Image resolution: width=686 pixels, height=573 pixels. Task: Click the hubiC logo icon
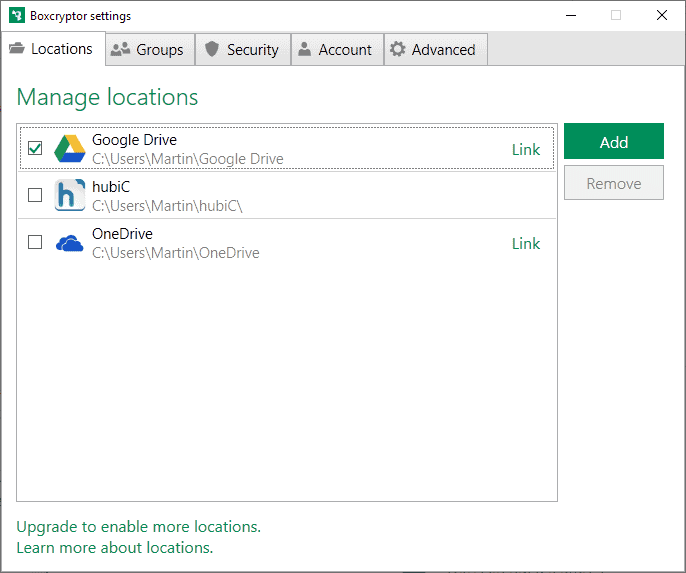coord(70,195)
